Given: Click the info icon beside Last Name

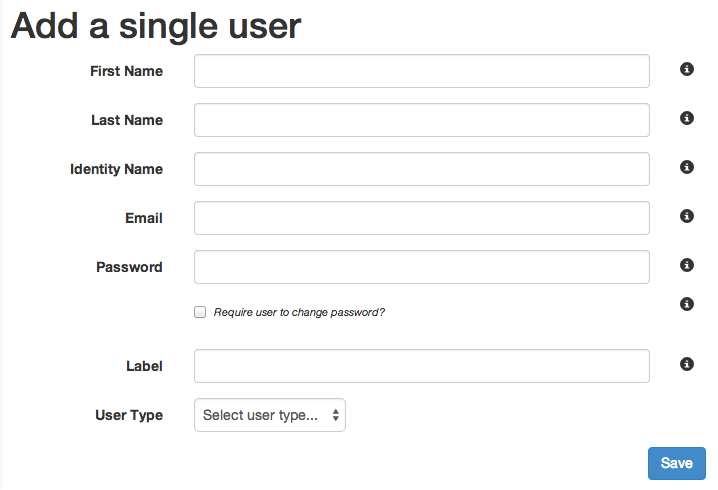Looking at the screenshot, I should pyautogui.click(x=686, y=118).
